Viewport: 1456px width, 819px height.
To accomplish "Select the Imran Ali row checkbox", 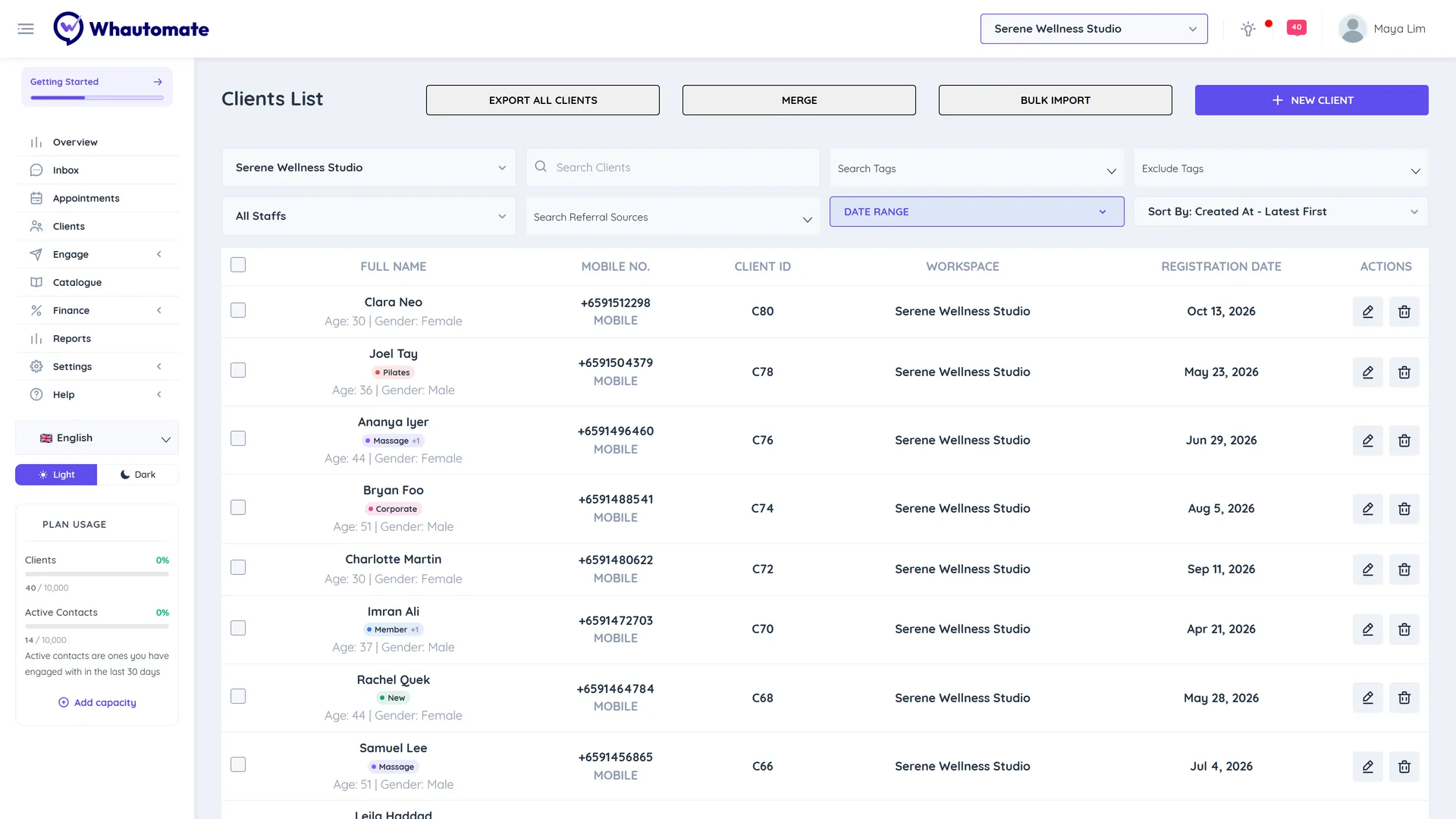I will point(238,629).
